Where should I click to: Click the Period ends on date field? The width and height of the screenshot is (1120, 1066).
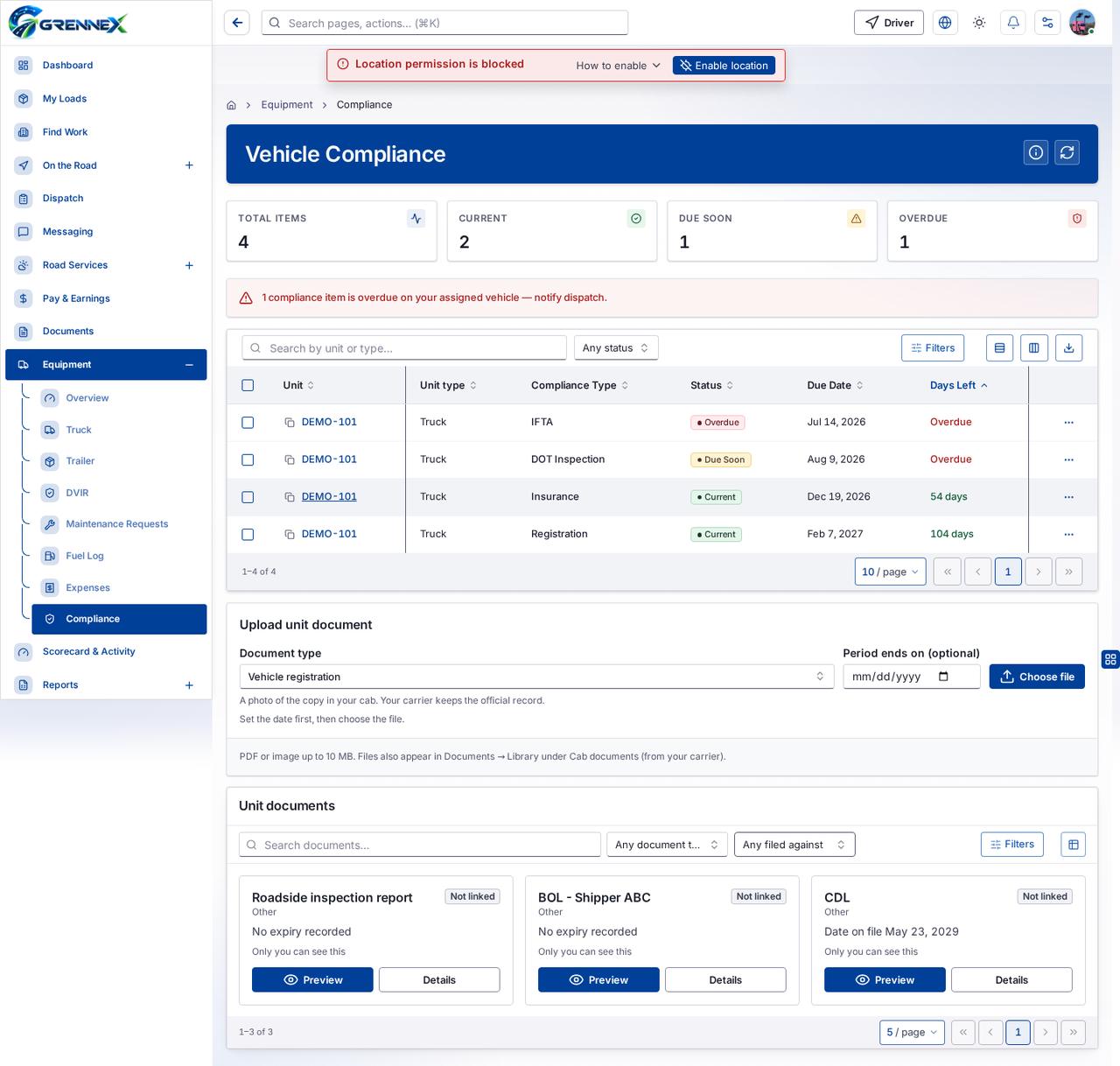click(x=911, y=677)
